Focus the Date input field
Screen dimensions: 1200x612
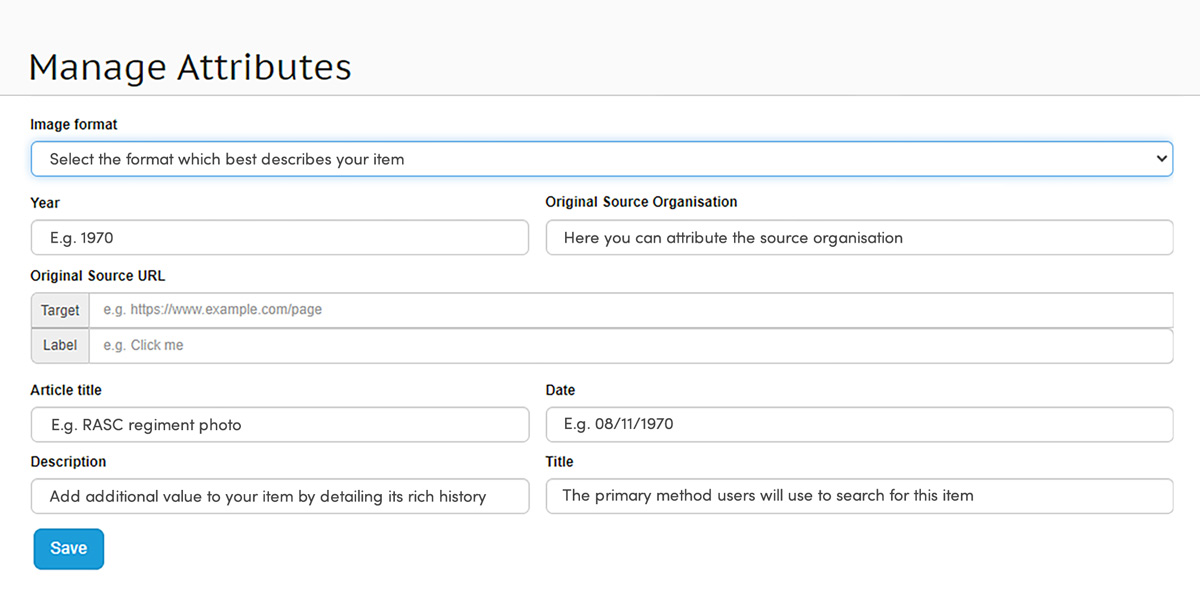click(858, 424)
